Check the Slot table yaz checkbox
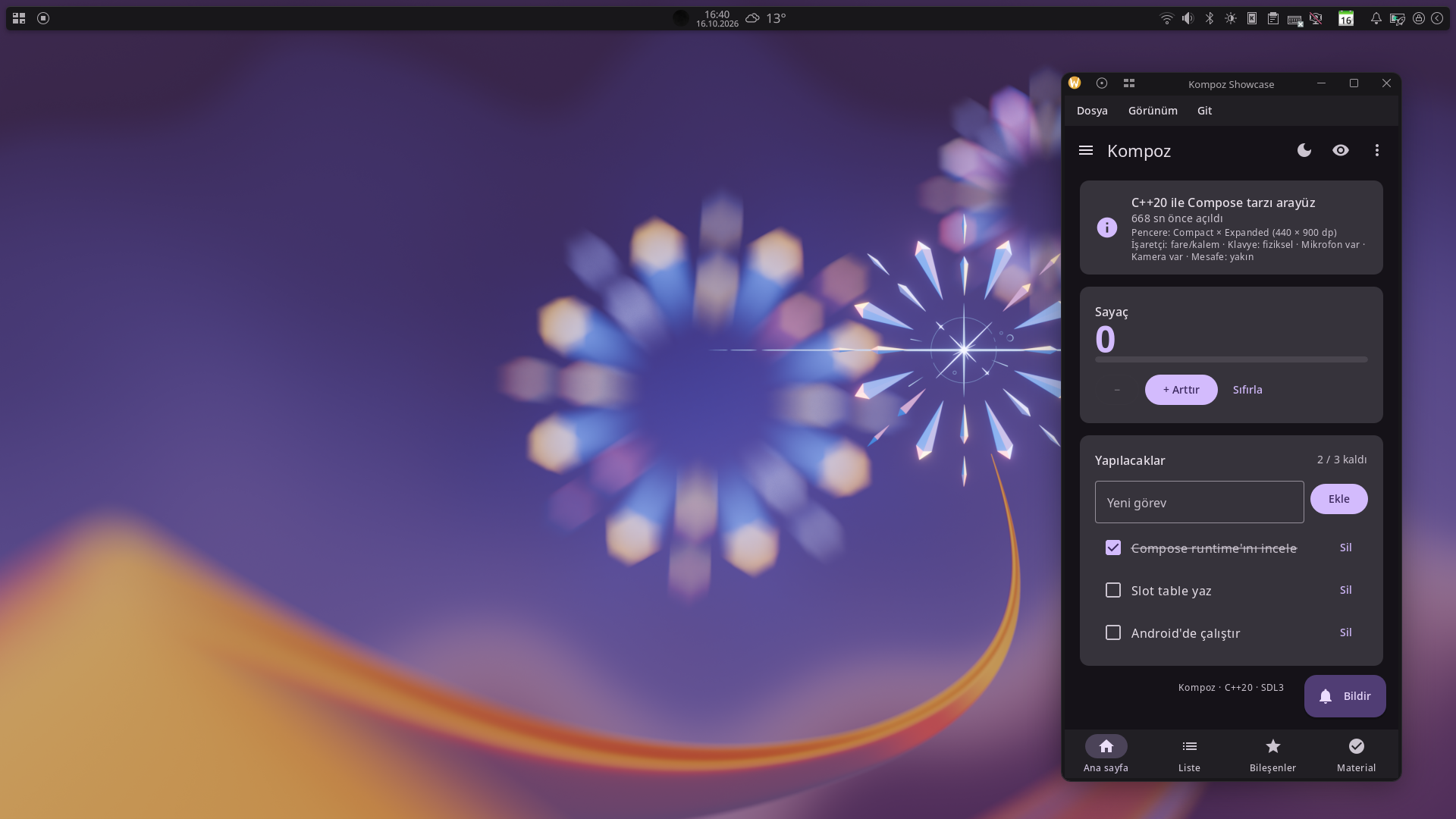The image size is (1456, 819). click(x=1113, y=590)
